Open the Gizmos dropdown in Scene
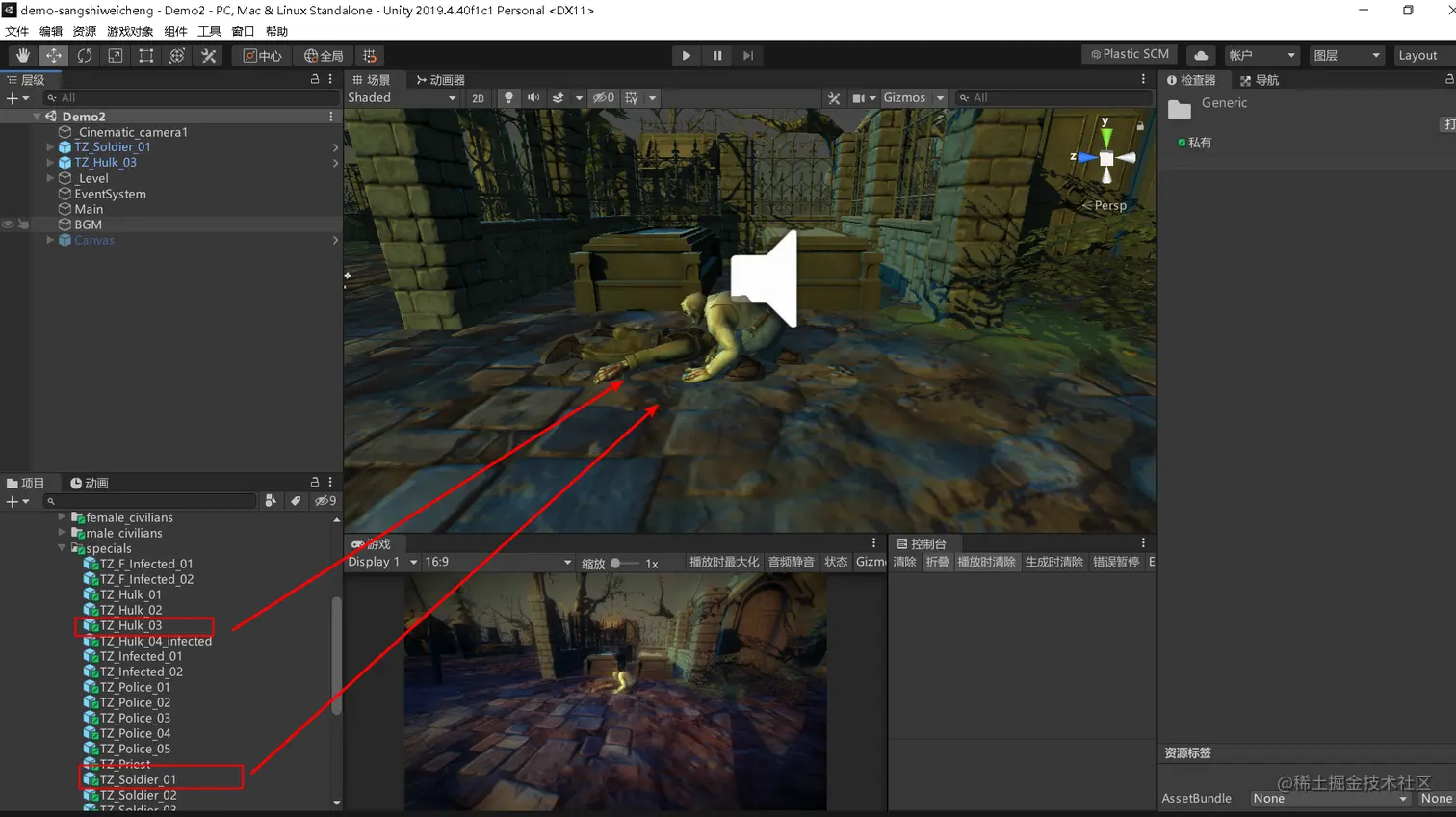 (913, 98)
